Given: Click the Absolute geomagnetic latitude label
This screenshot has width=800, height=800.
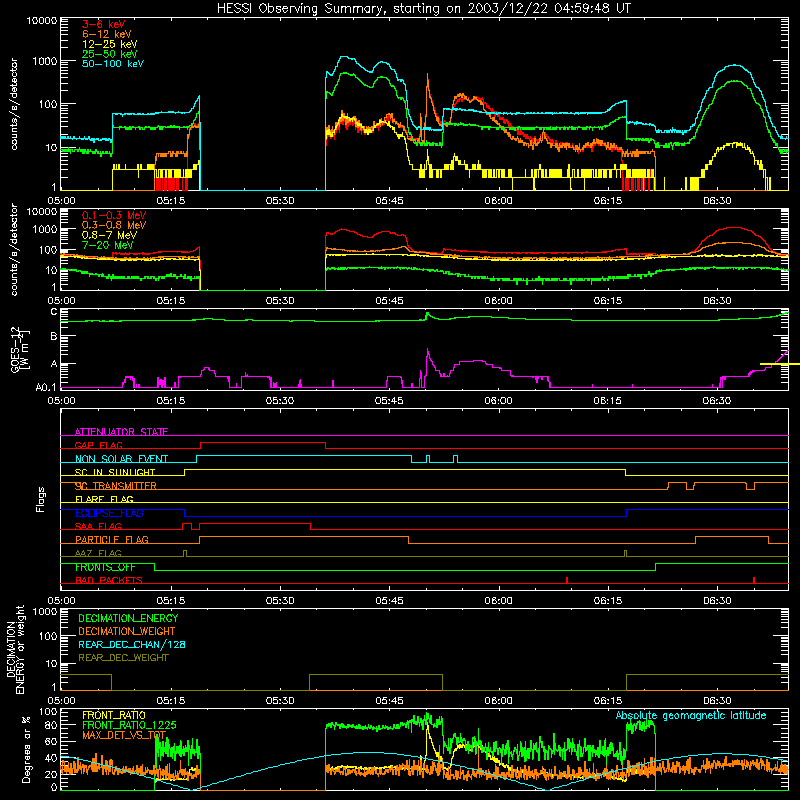Looking at the screenshot, I should 691,716.
